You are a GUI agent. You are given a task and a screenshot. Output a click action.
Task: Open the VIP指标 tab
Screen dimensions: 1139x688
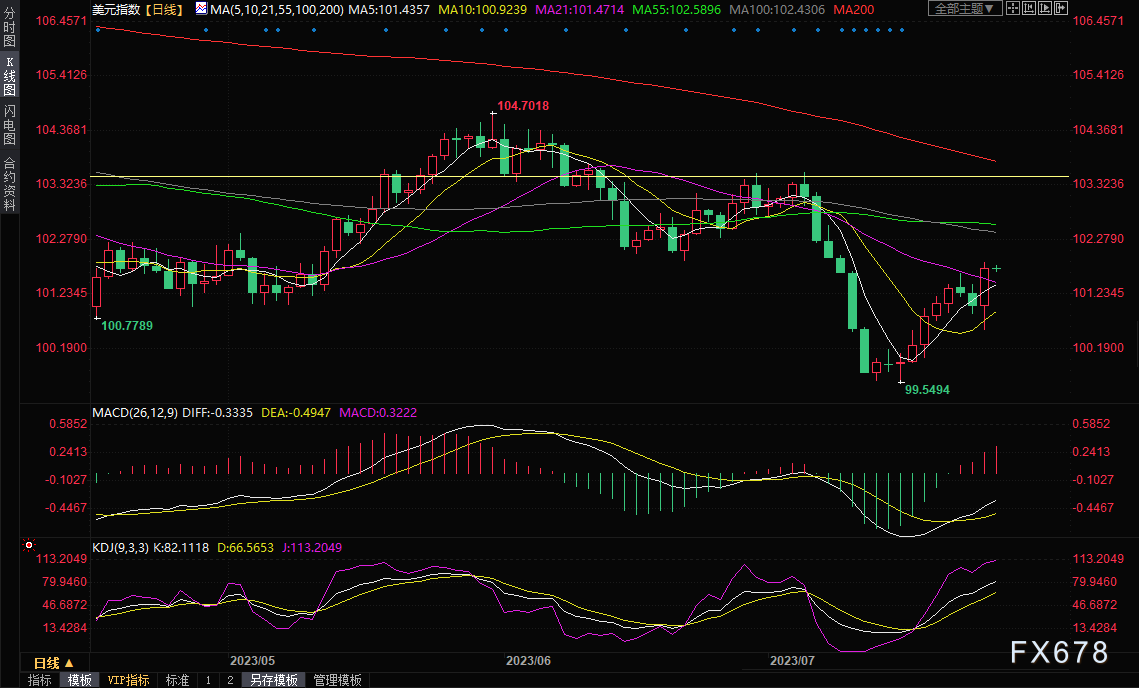128,680
